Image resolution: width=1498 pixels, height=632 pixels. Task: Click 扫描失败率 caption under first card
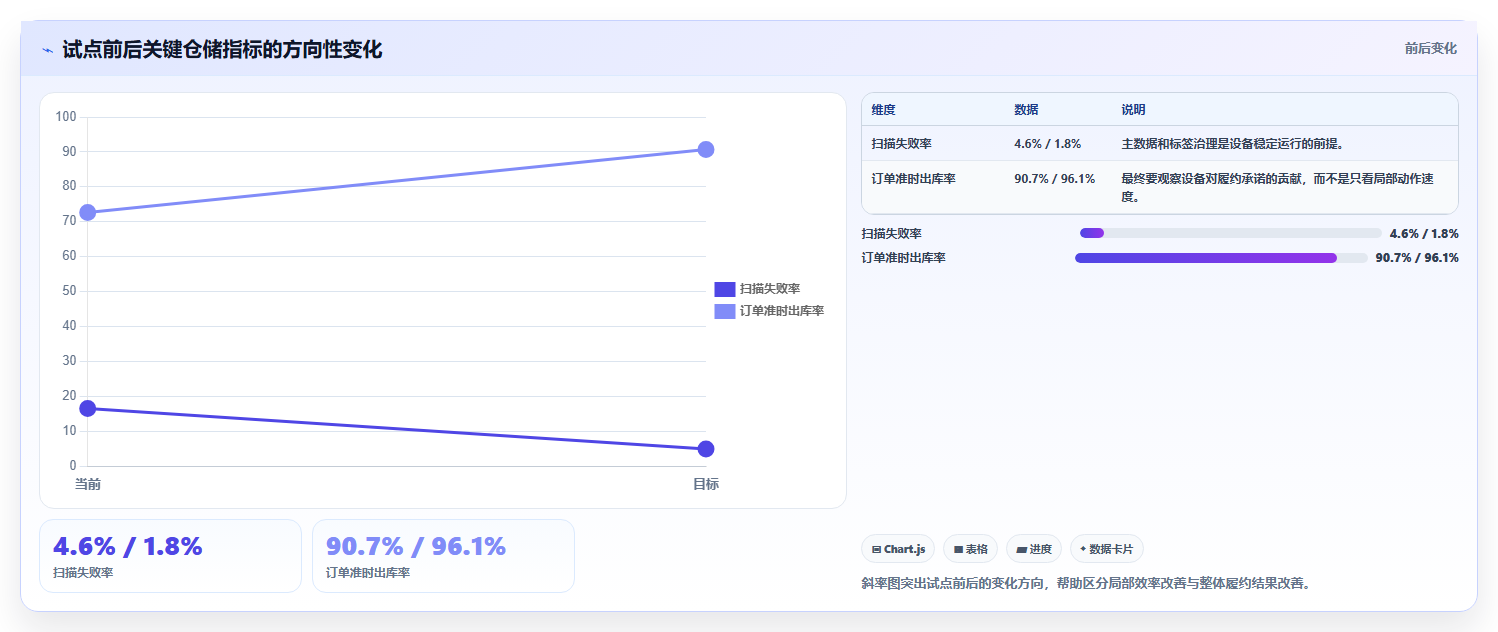coord(83,573)
